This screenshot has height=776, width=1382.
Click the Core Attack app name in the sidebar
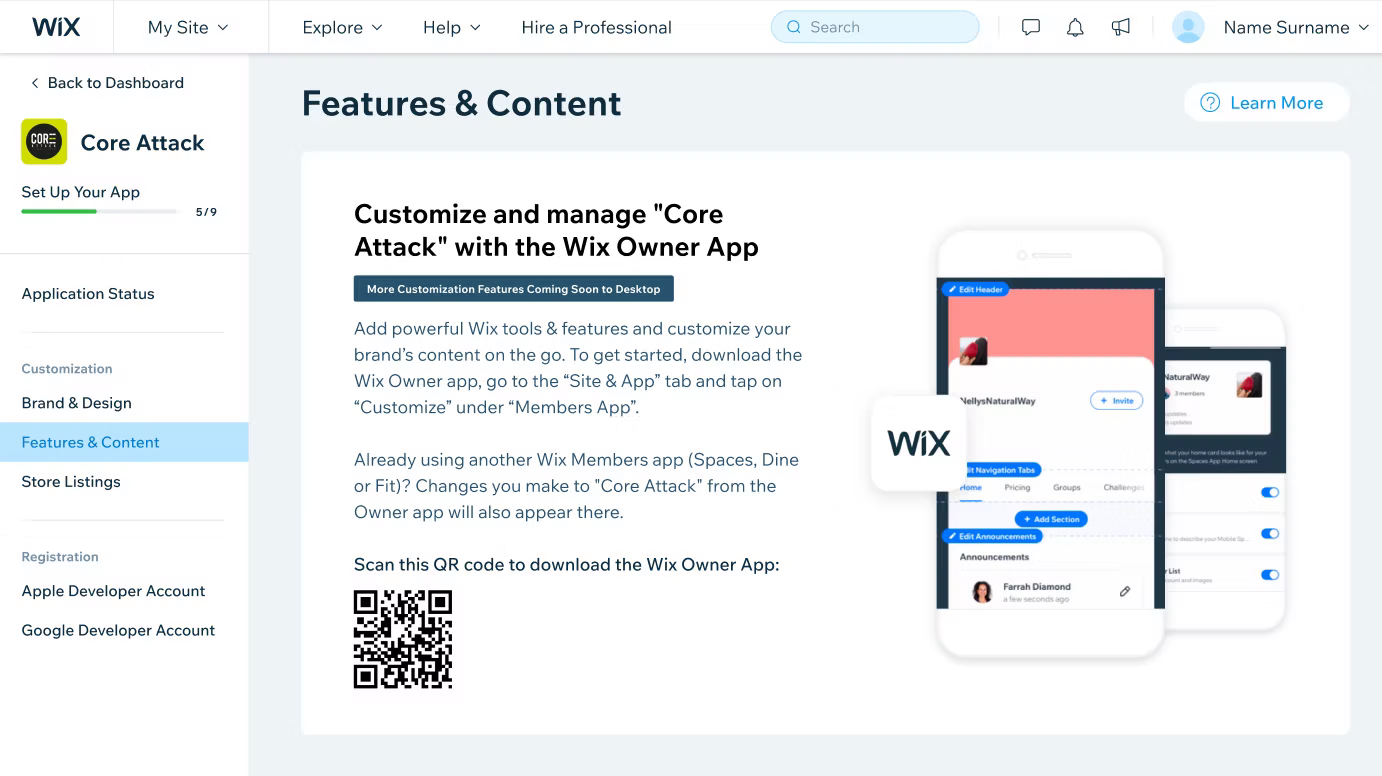142,143
